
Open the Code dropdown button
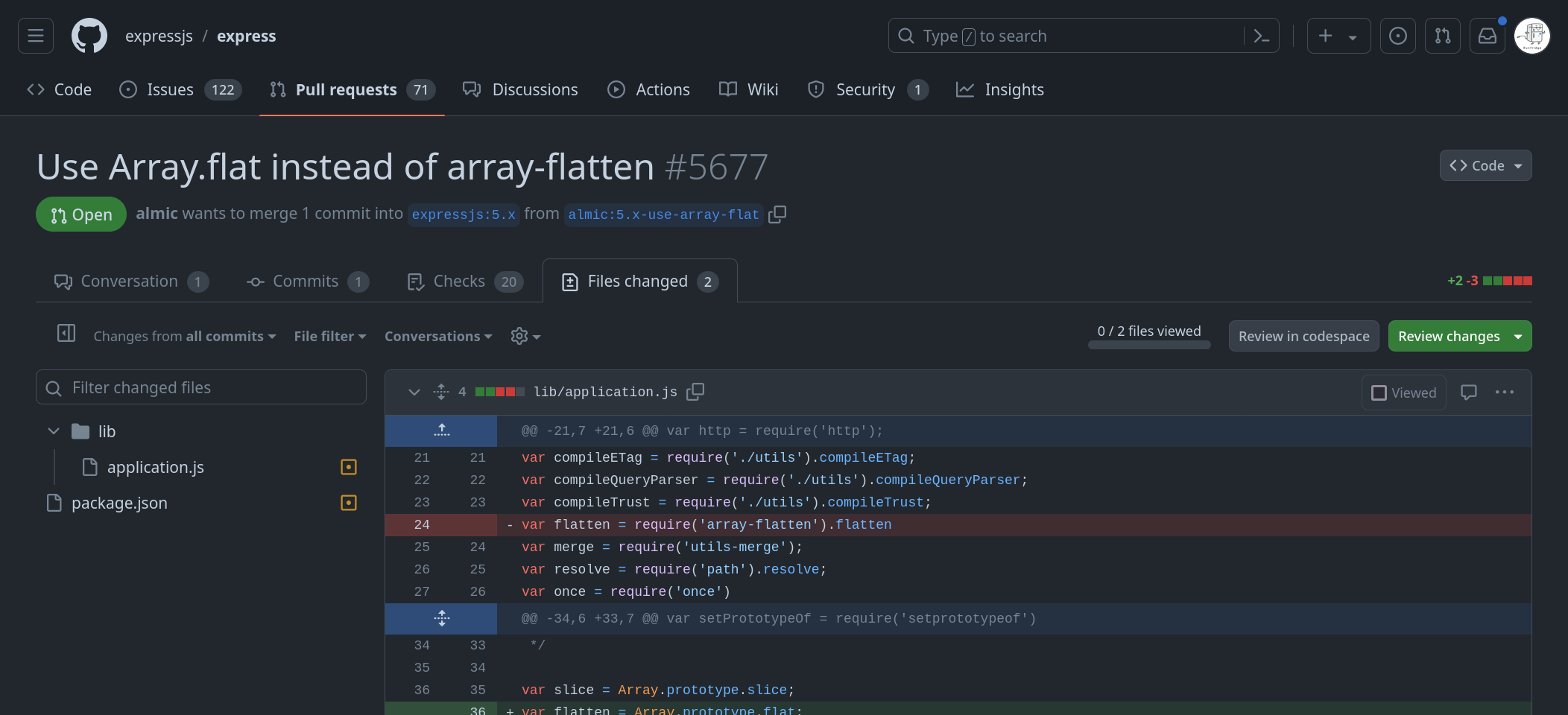coord(1485,165)
